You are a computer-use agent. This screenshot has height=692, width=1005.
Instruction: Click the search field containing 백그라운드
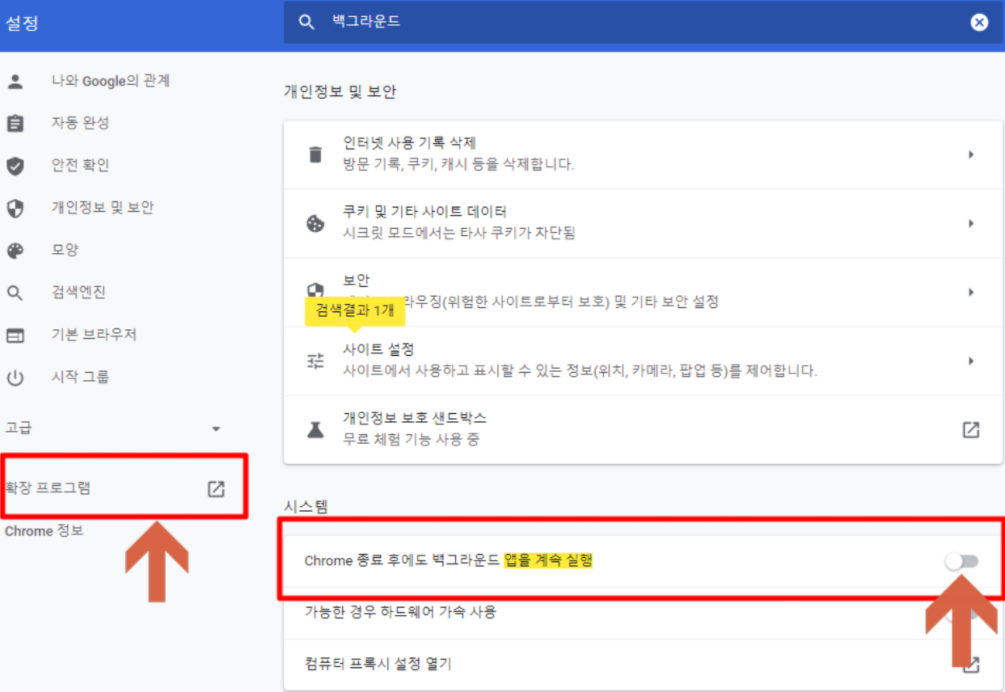point(642,22)
